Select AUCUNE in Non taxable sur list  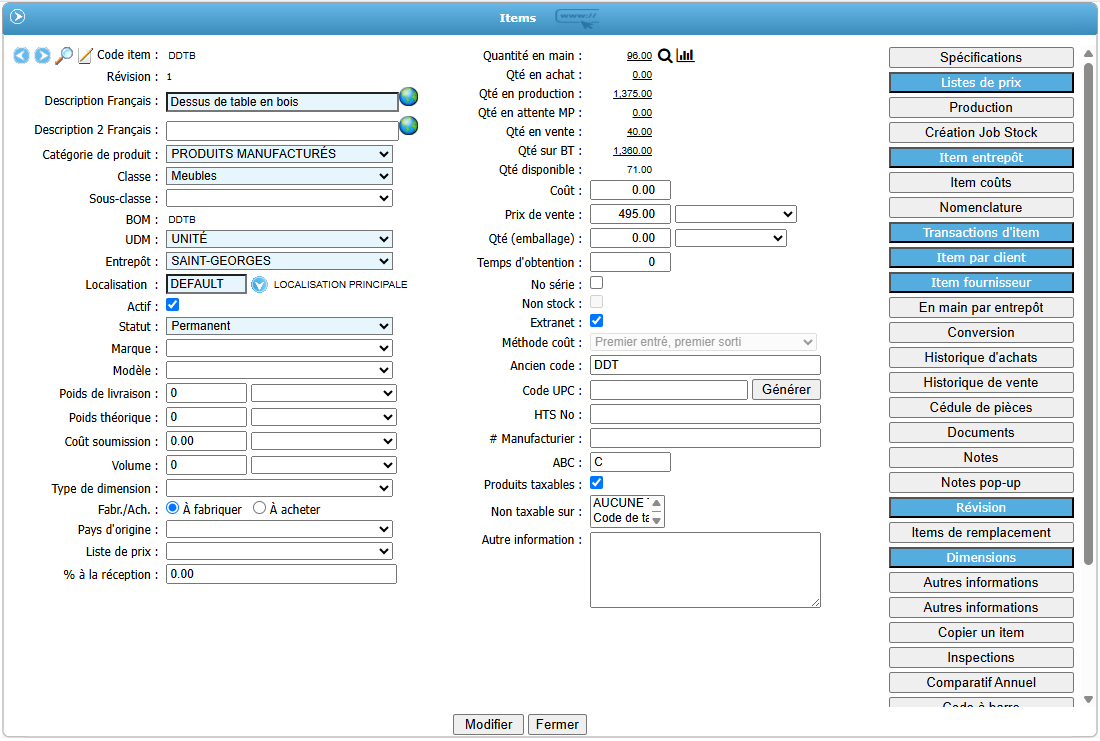point(620,503)
